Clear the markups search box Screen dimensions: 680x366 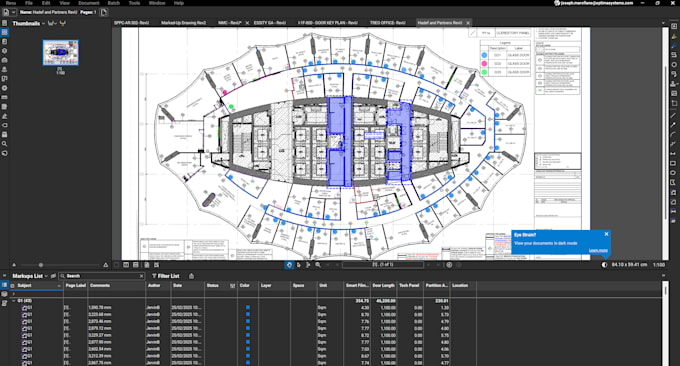point(141,276)
